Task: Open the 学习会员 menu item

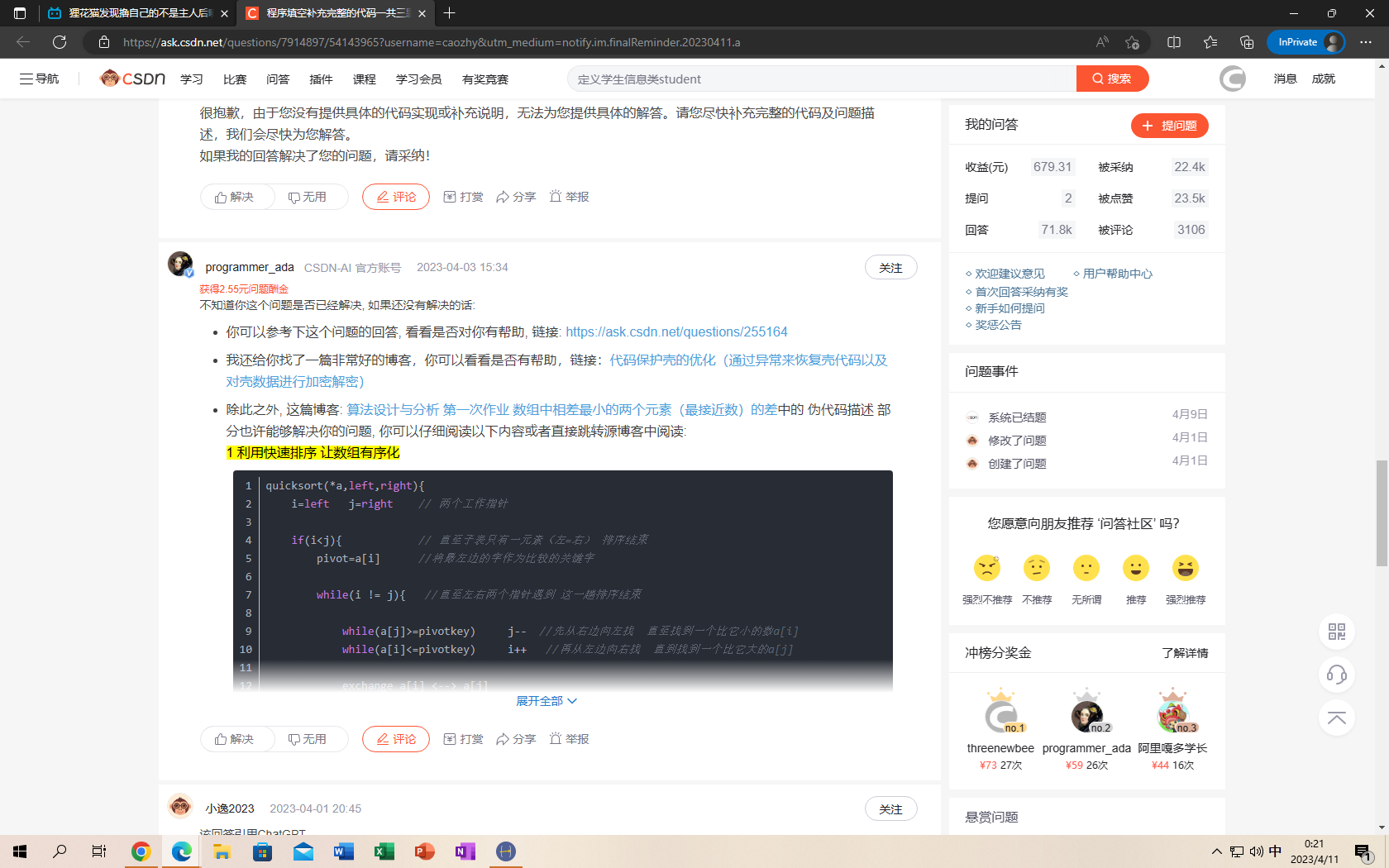Action: [418, 79]
